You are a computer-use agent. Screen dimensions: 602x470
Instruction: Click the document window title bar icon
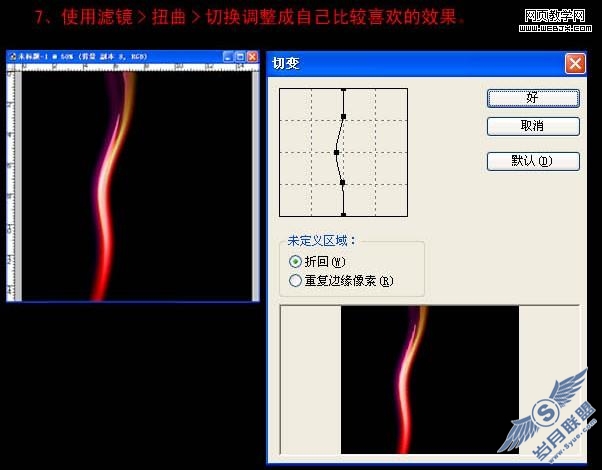(13, 57)
